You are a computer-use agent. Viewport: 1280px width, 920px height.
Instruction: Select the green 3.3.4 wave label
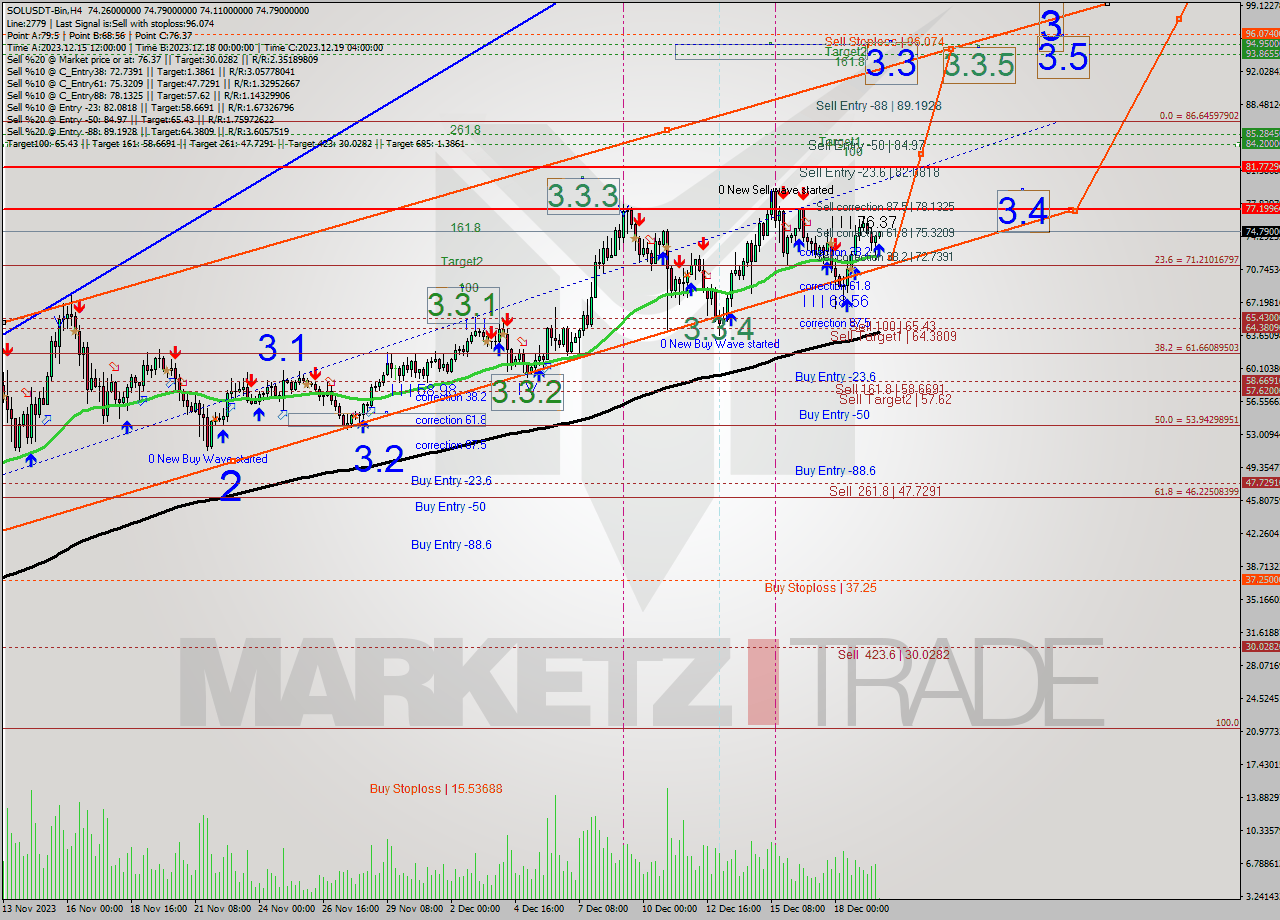pos(718,328)
